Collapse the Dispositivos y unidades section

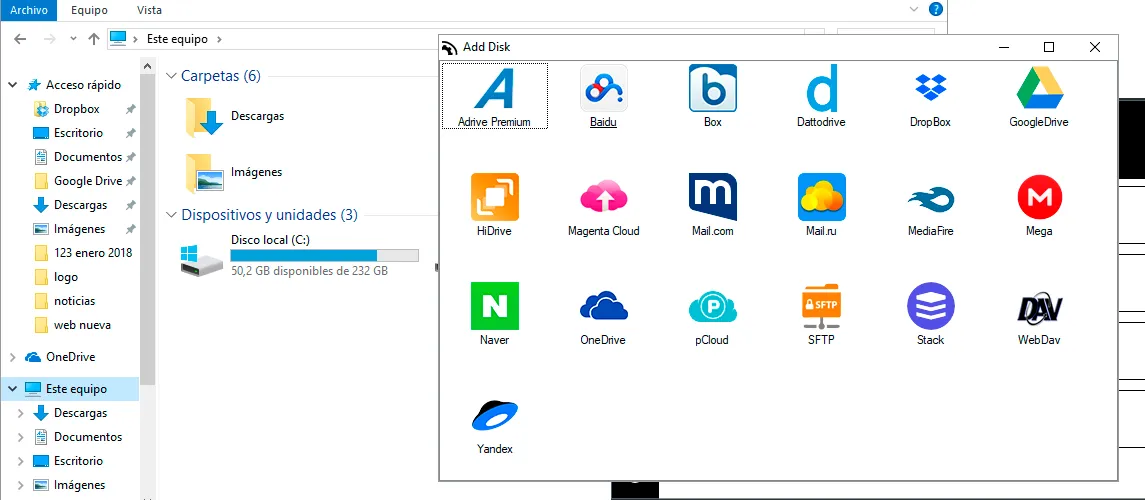[x=172, y=215]
